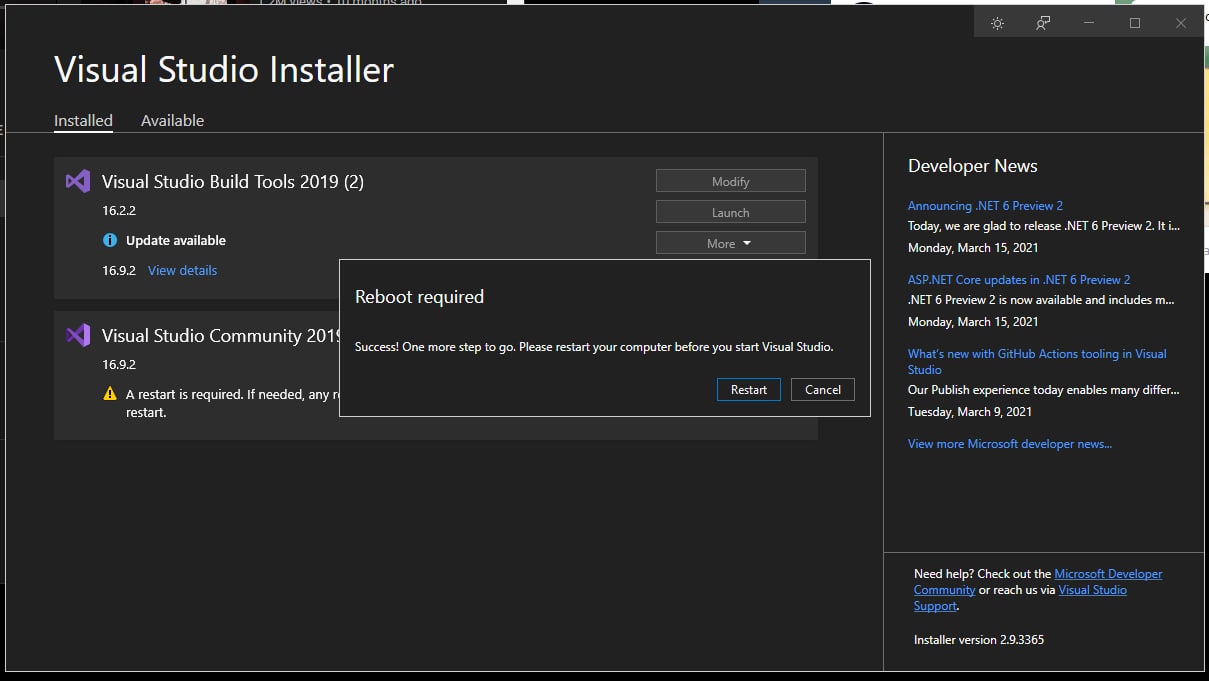Click the blue info icon beside Update available
The height and width of the screenshot is (681, 1209).
point(110,240)
